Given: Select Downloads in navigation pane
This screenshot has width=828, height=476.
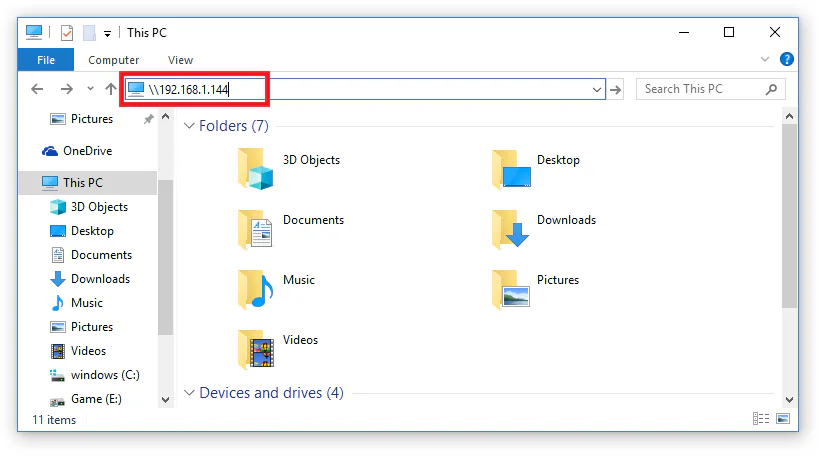Looking at the screenshot, I should (90, 279).
